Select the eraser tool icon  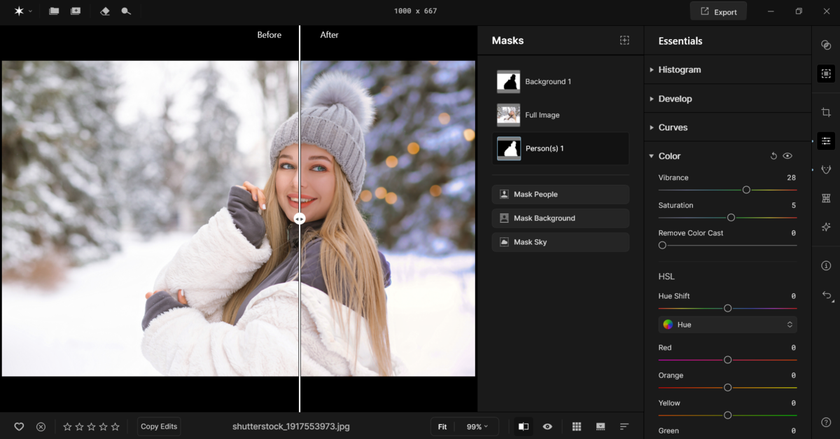click(x=105, y=11)
